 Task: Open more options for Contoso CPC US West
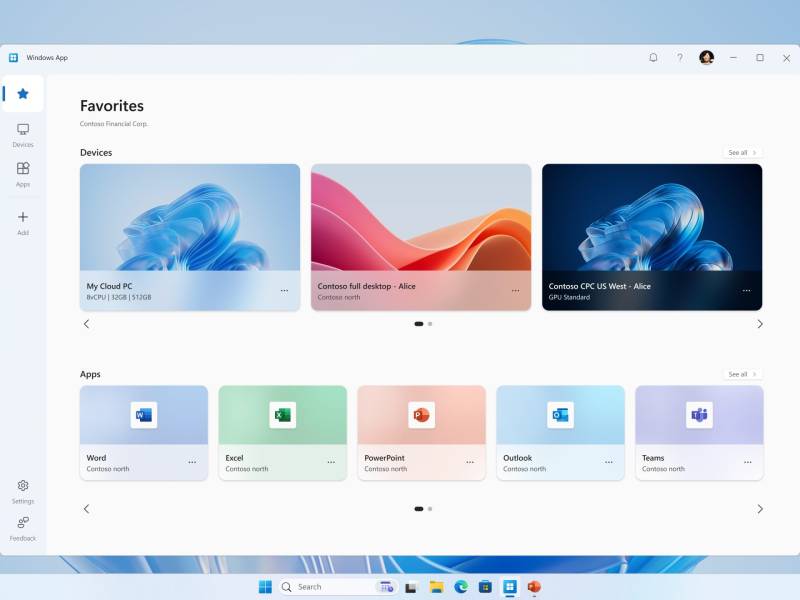pyautogui.click(x=746, y=291)
